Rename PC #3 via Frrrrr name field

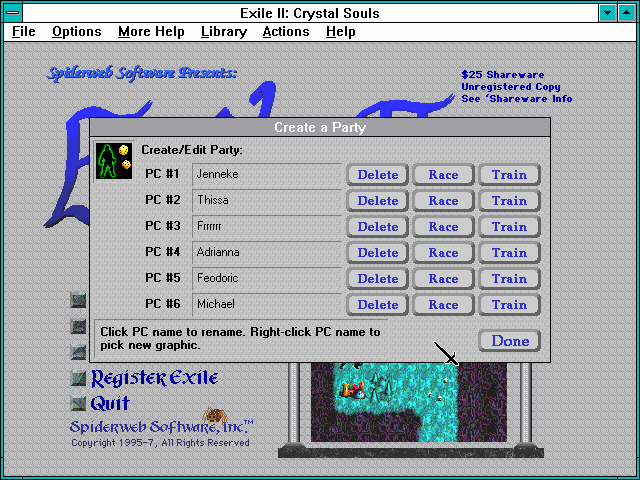[x=267, y=226]
